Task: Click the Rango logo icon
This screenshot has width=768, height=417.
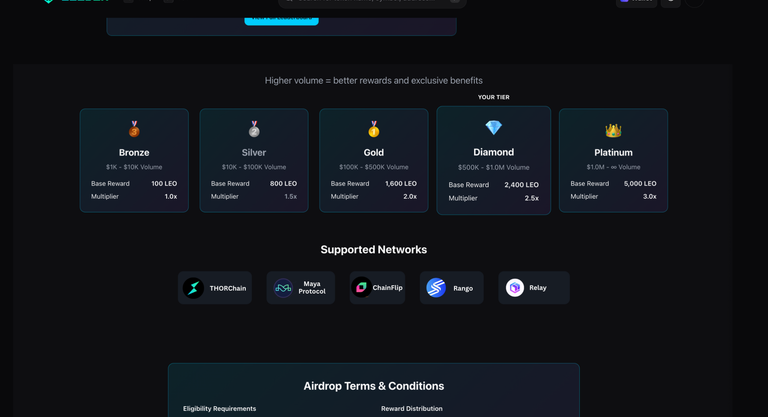Action: tap(436, 288)
